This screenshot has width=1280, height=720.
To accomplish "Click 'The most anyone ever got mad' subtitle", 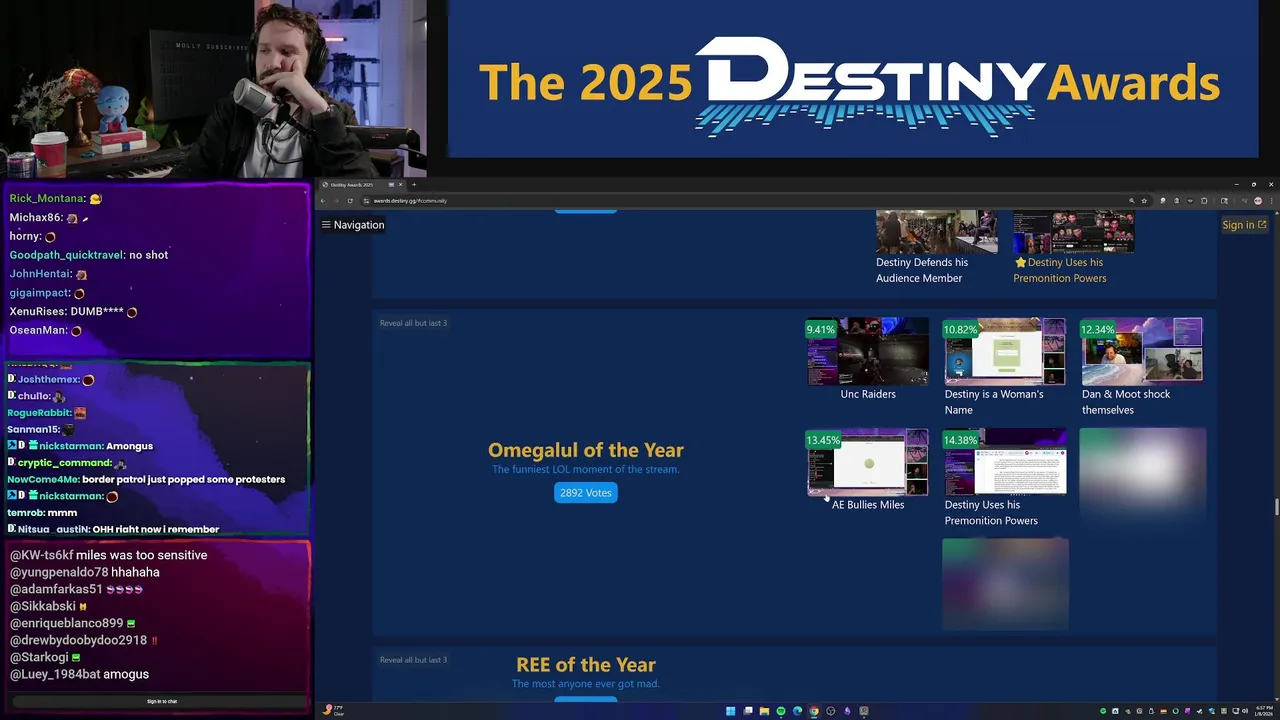I will point(586,684).
